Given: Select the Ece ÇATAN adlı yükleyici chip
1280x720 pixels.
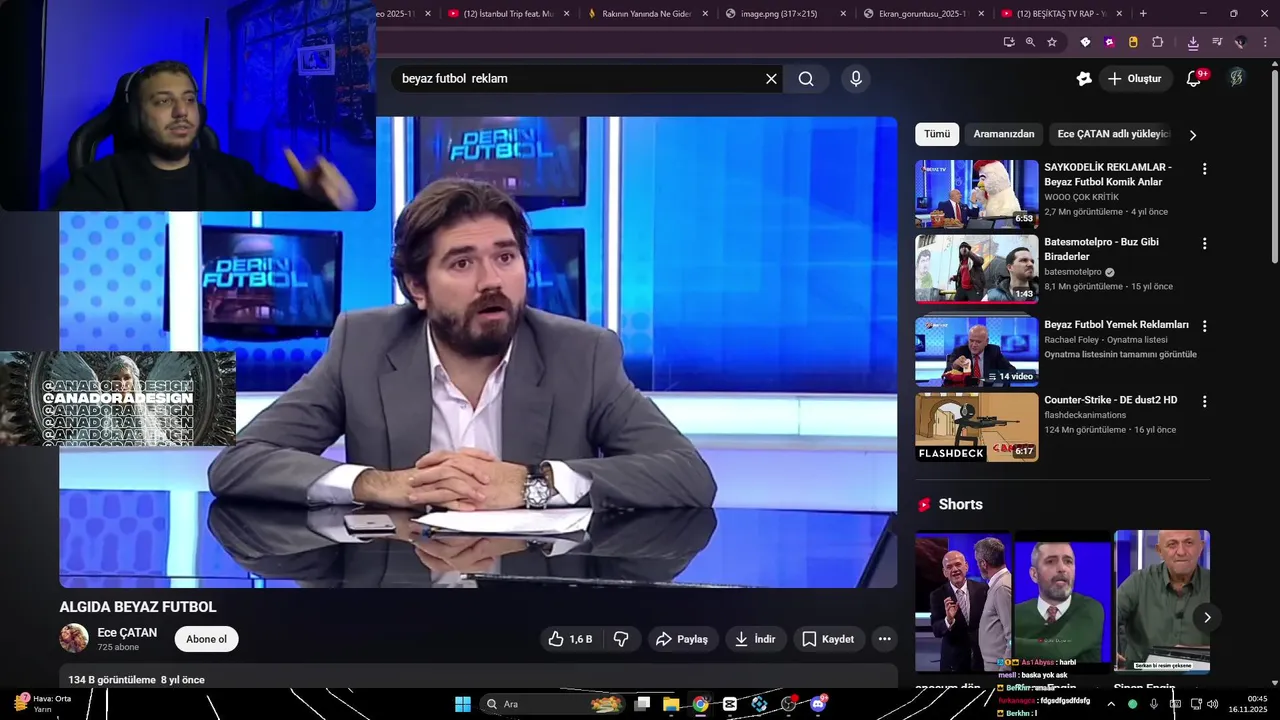Looking at the screenshot, I should [1113, 134].
